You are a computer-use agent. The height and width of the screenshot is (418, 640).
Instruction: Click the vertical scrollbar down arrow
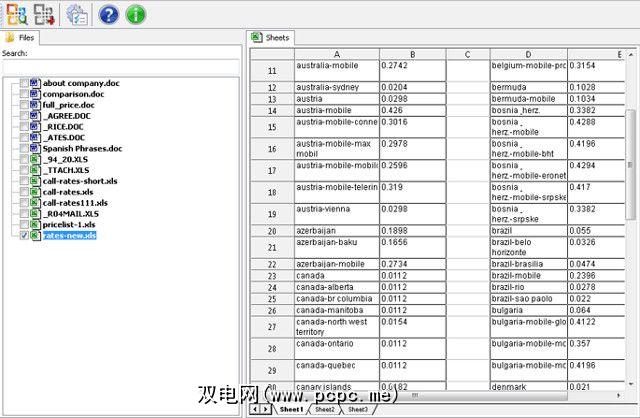pyautogui.click(x=631, y=384)
